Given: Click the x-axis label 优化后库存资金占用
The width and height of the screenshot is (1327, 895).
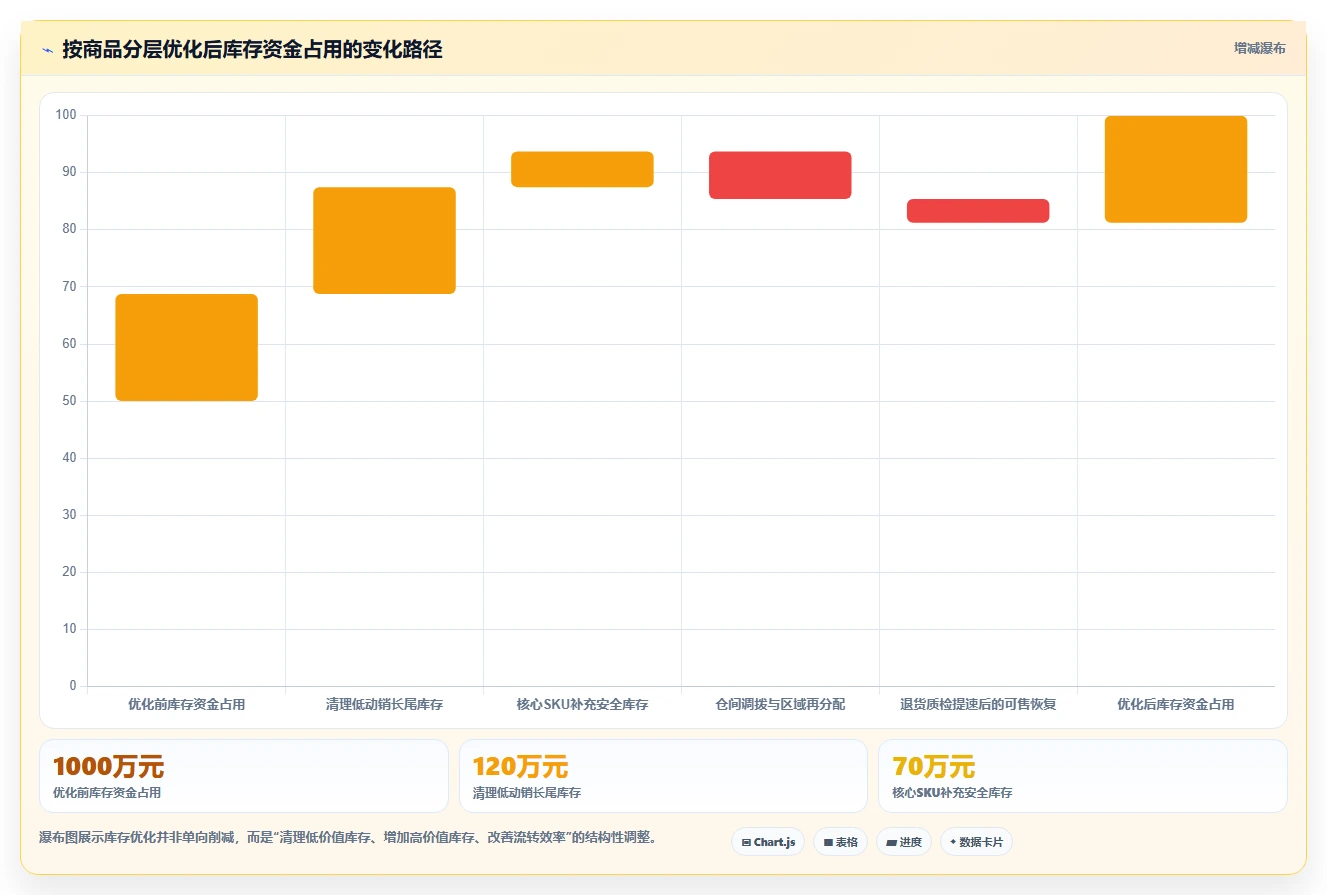Looking at the screenshot, I should 1176,704.
